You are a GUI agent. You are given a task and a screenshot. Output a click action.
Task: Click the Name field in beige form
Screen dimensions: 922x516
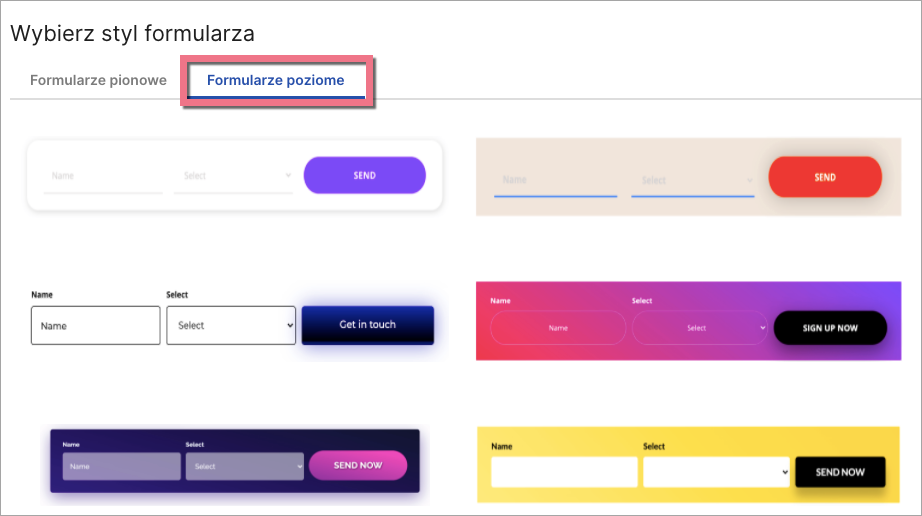click(555, 181)
